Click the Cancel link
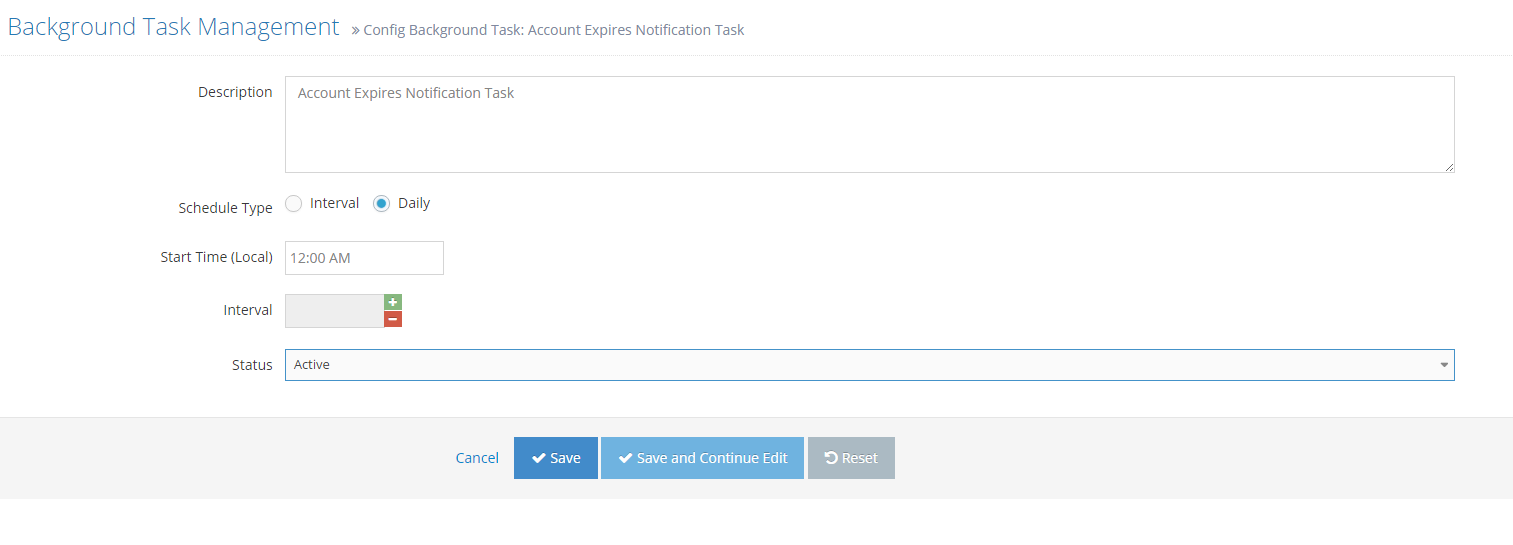Viewport: 1513px width, 545px height. [477, 458]
